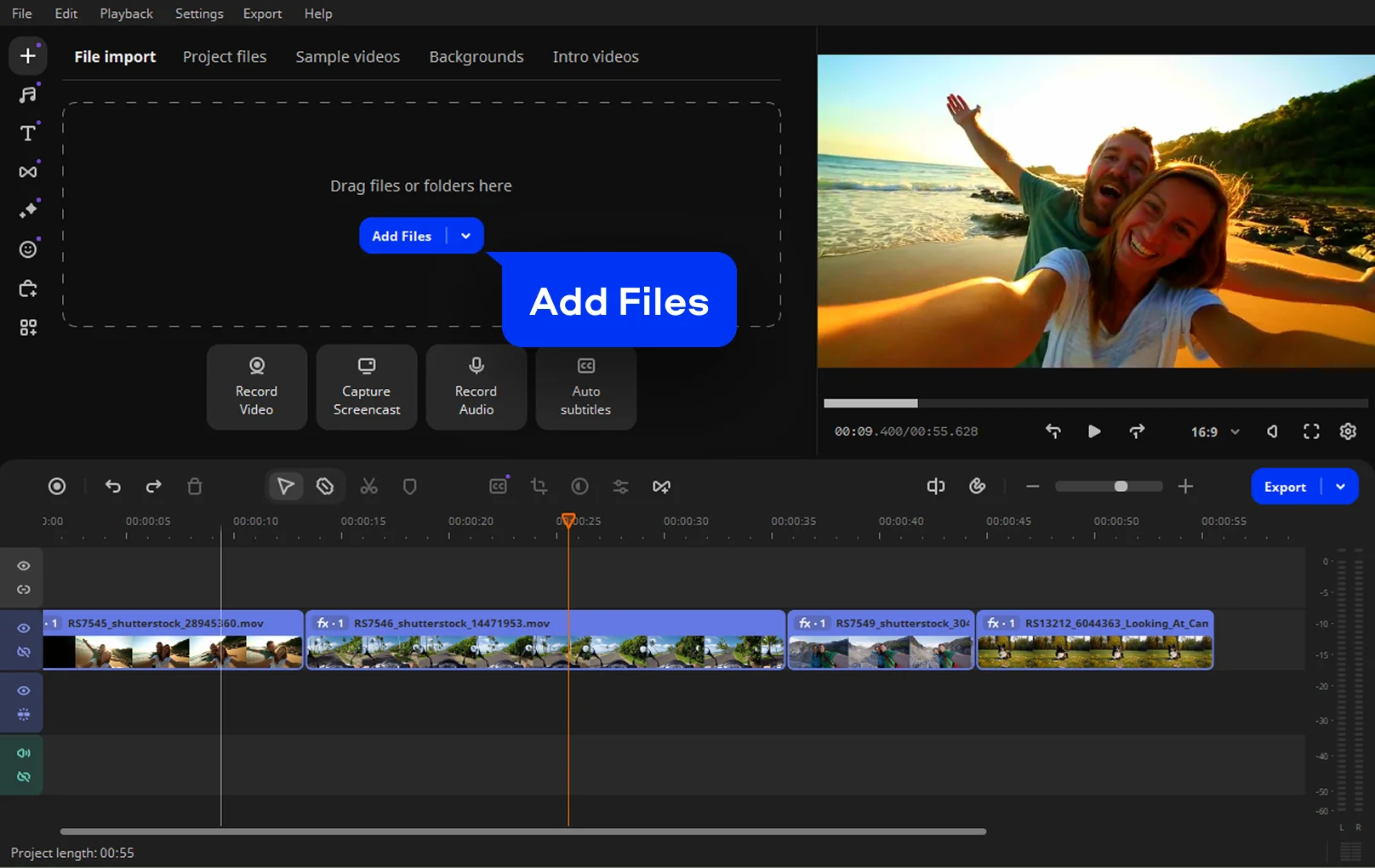Click the trash Delete icon in toolbar

(x=195, y=487)
